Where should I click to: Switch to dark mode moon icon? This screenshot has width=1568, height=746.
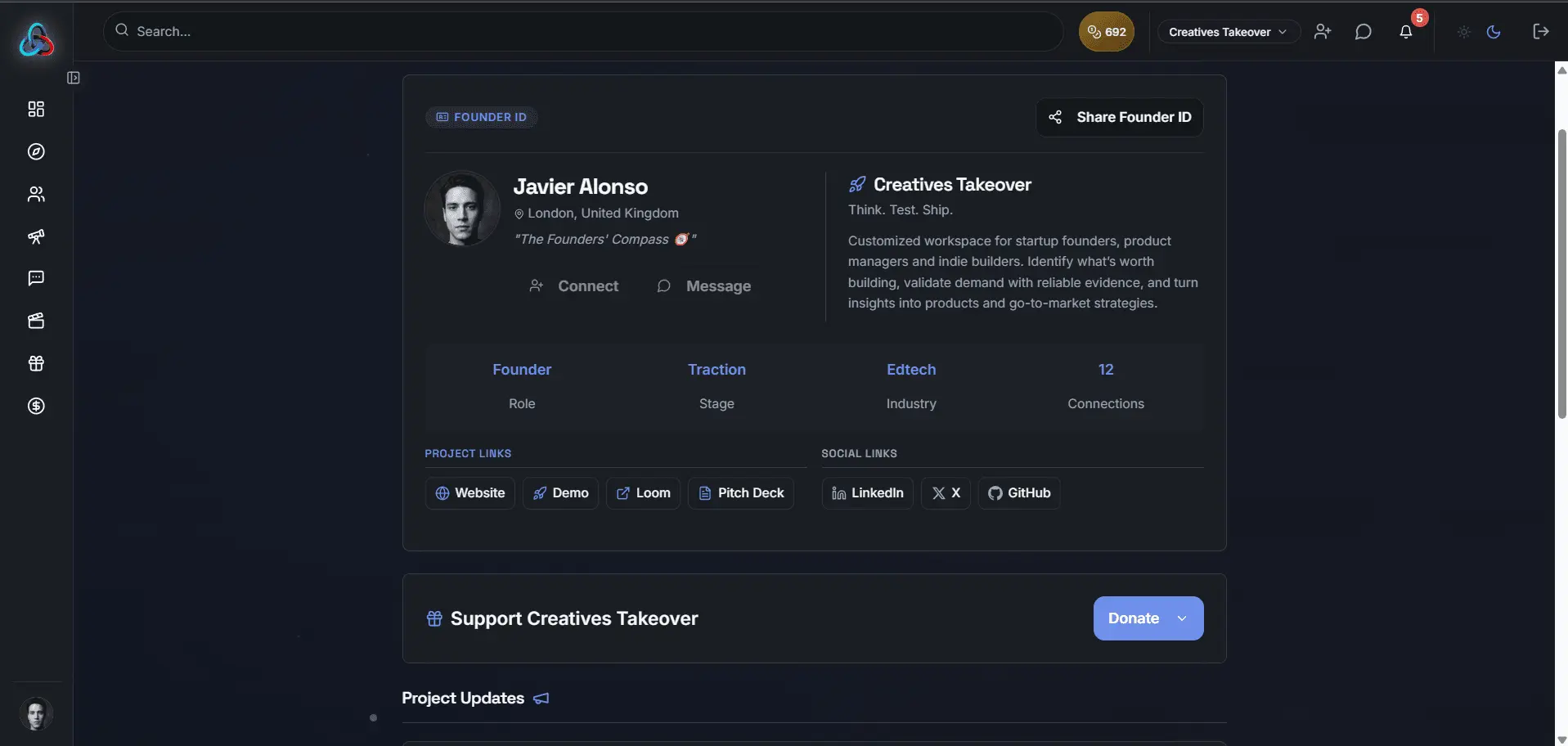(1494, 32)
